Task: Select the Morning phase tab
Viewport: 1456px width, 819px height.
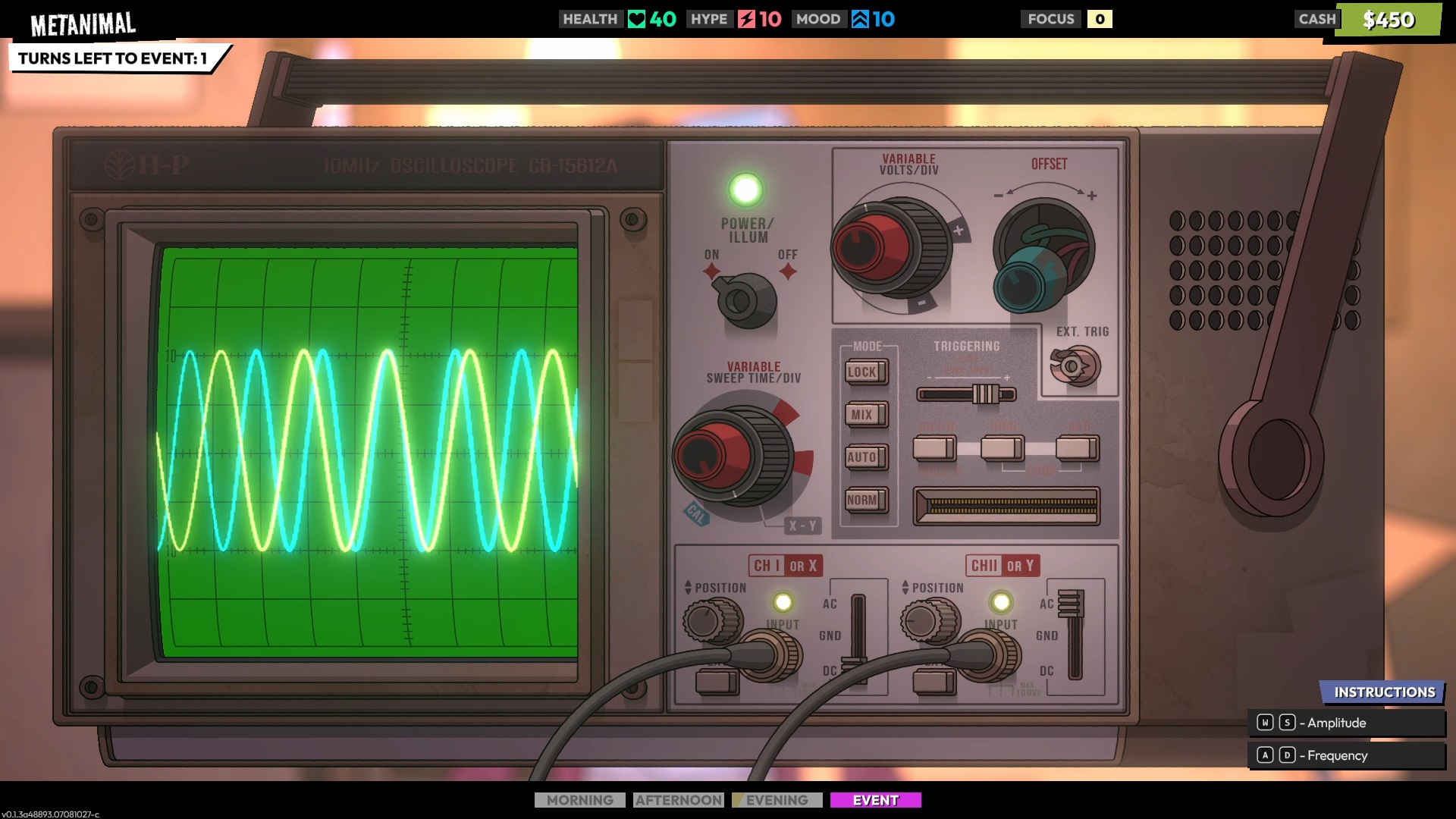Action: pos(579,800)
